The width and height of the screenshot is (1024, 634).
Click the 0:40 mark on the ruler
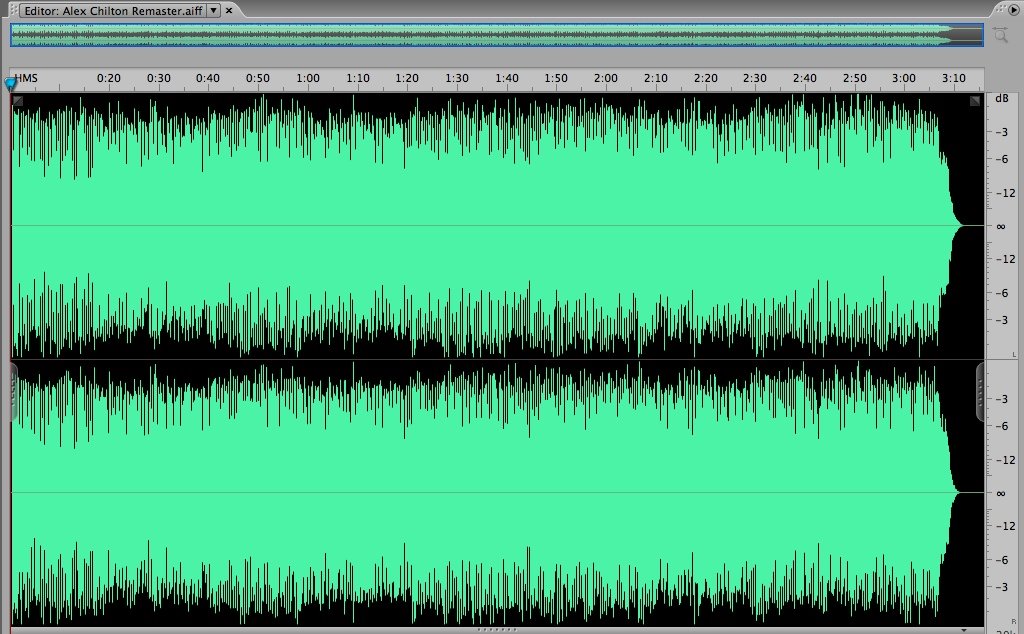click(208, 78)
